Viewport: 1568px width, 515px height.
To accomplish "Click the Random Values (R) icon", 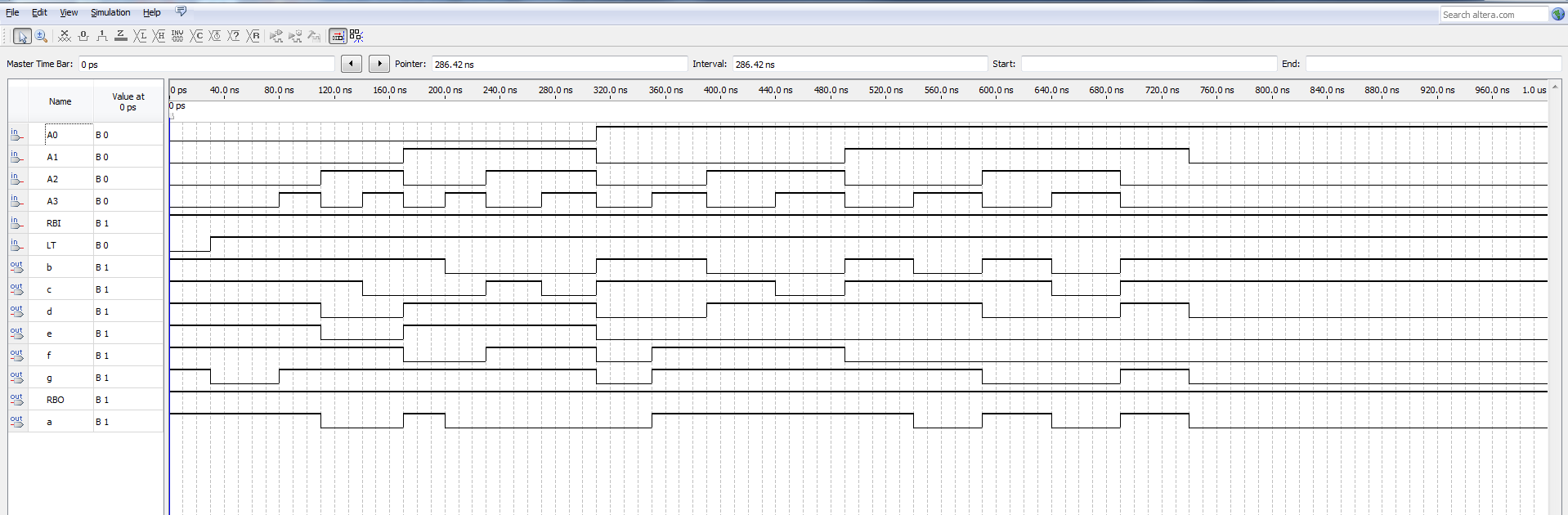I will [x=253, y=36].
